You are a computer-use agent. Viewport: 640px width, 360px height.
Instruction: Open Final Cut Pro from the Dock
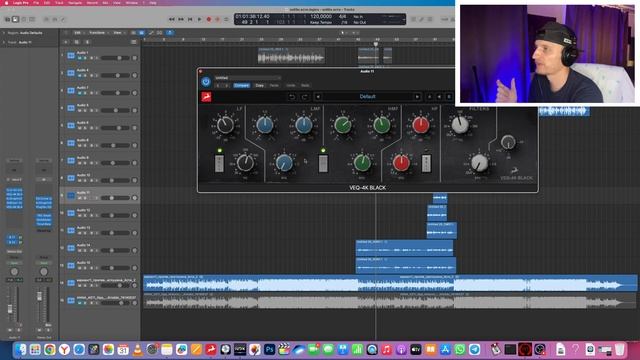(284, 349)
